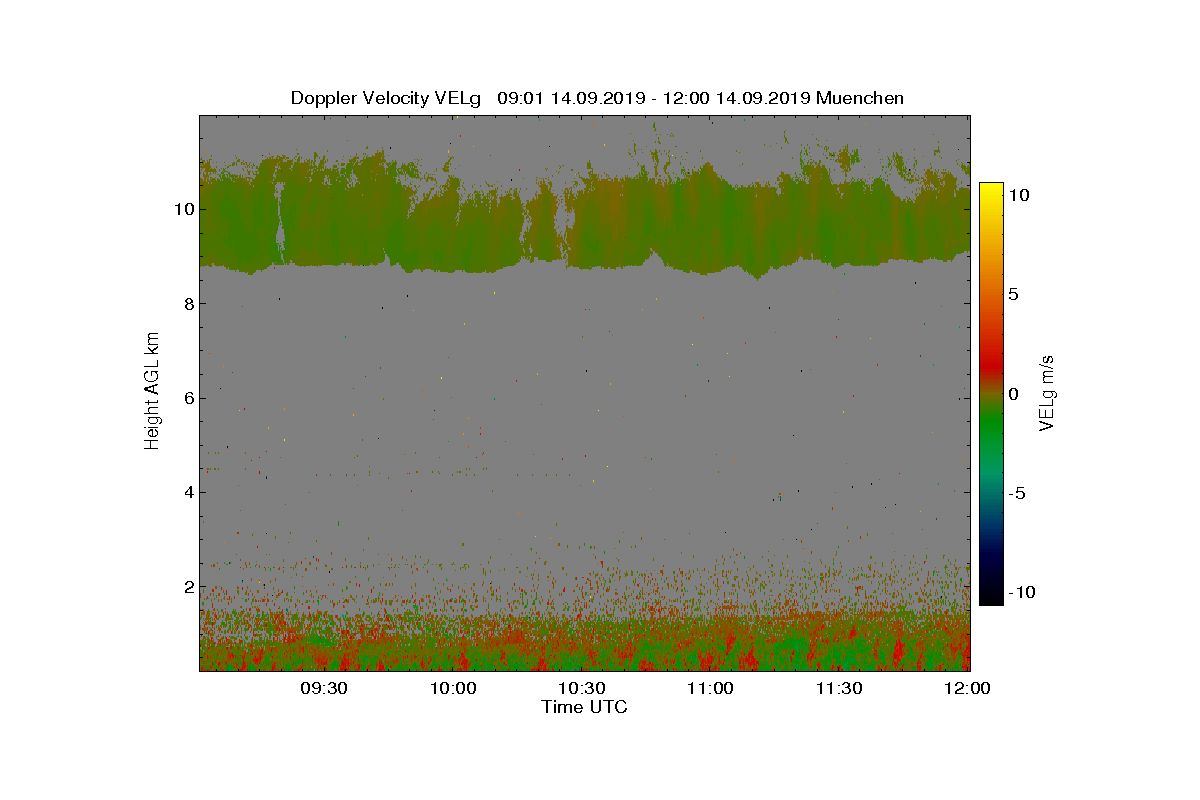Click the 10:00 time tick label
The image size is (1200, 800).
pyautogui.click(x=455, y=688)
